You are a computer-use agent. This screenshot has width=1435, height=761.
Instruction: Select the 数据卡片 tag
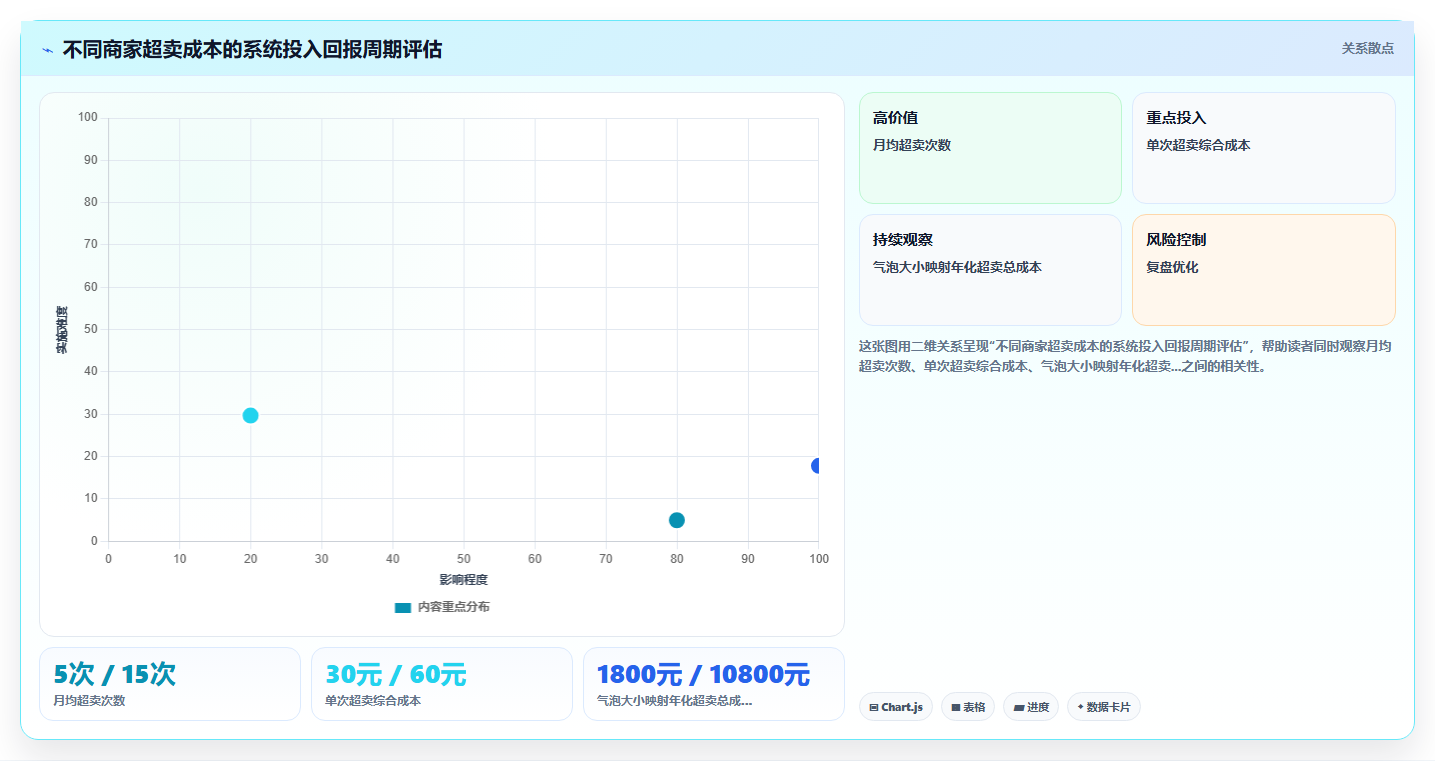[1104, 707]
